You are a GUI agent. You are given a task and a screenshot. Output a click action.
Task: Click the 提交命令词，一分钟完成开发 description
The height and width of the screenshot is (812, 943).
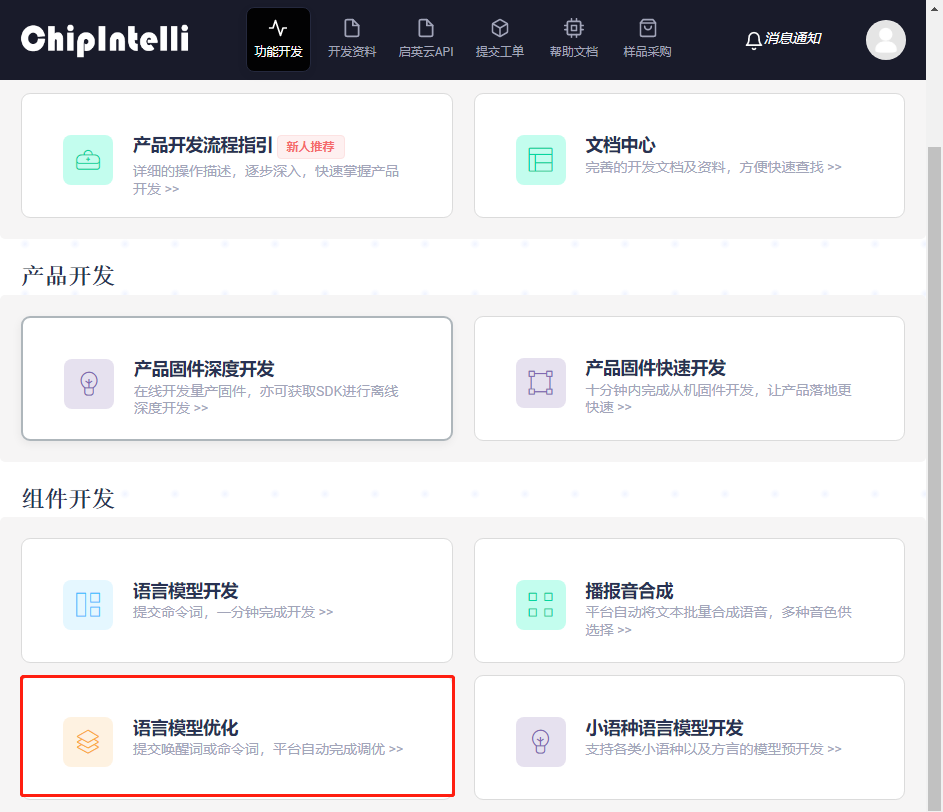coord(233,612)
